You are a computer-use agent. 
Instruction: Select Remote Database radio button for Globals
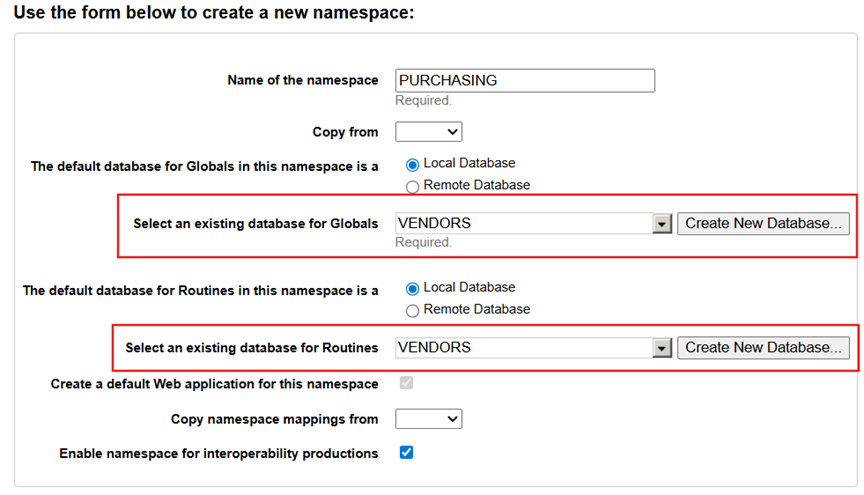click(x=412, y=185)
